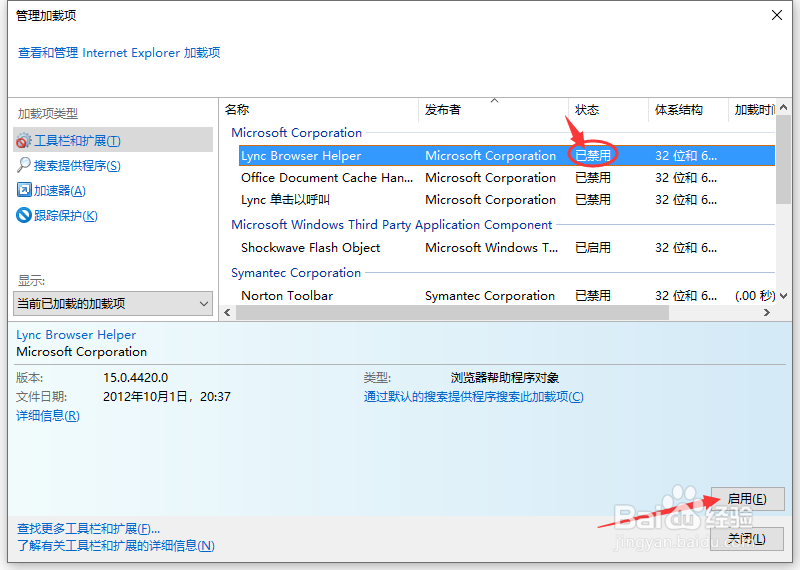
Task: Select the Shockwave Flash Object row
Action: [x=507, y=247]
